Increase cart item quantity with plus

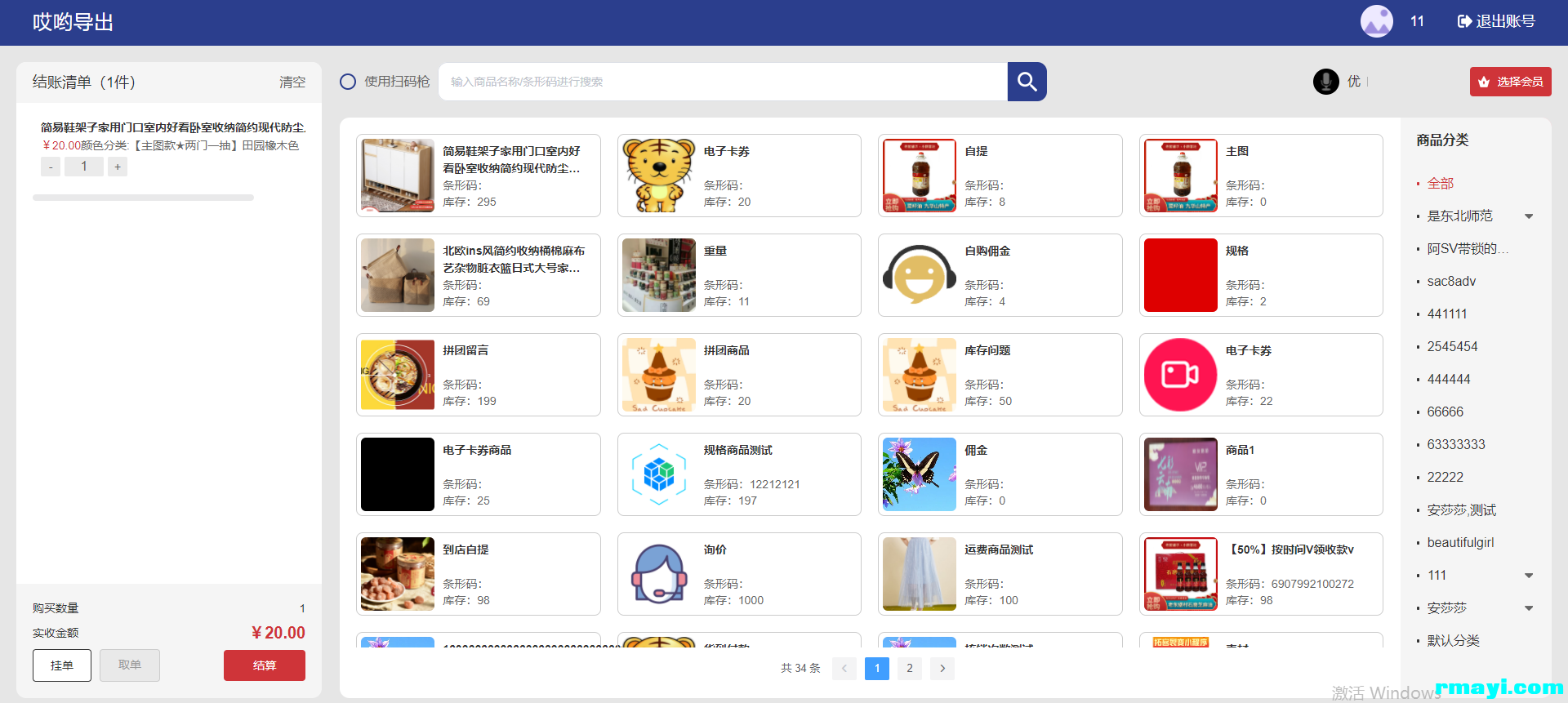coord(118,167)
